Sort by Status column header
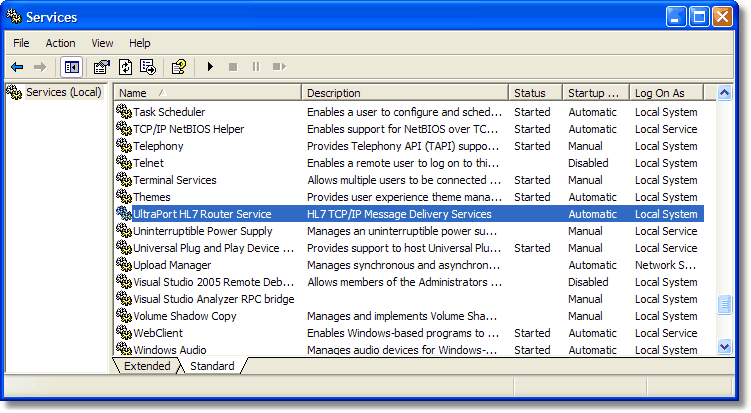This screenshot has height=413, width=751. pos(535,93)
